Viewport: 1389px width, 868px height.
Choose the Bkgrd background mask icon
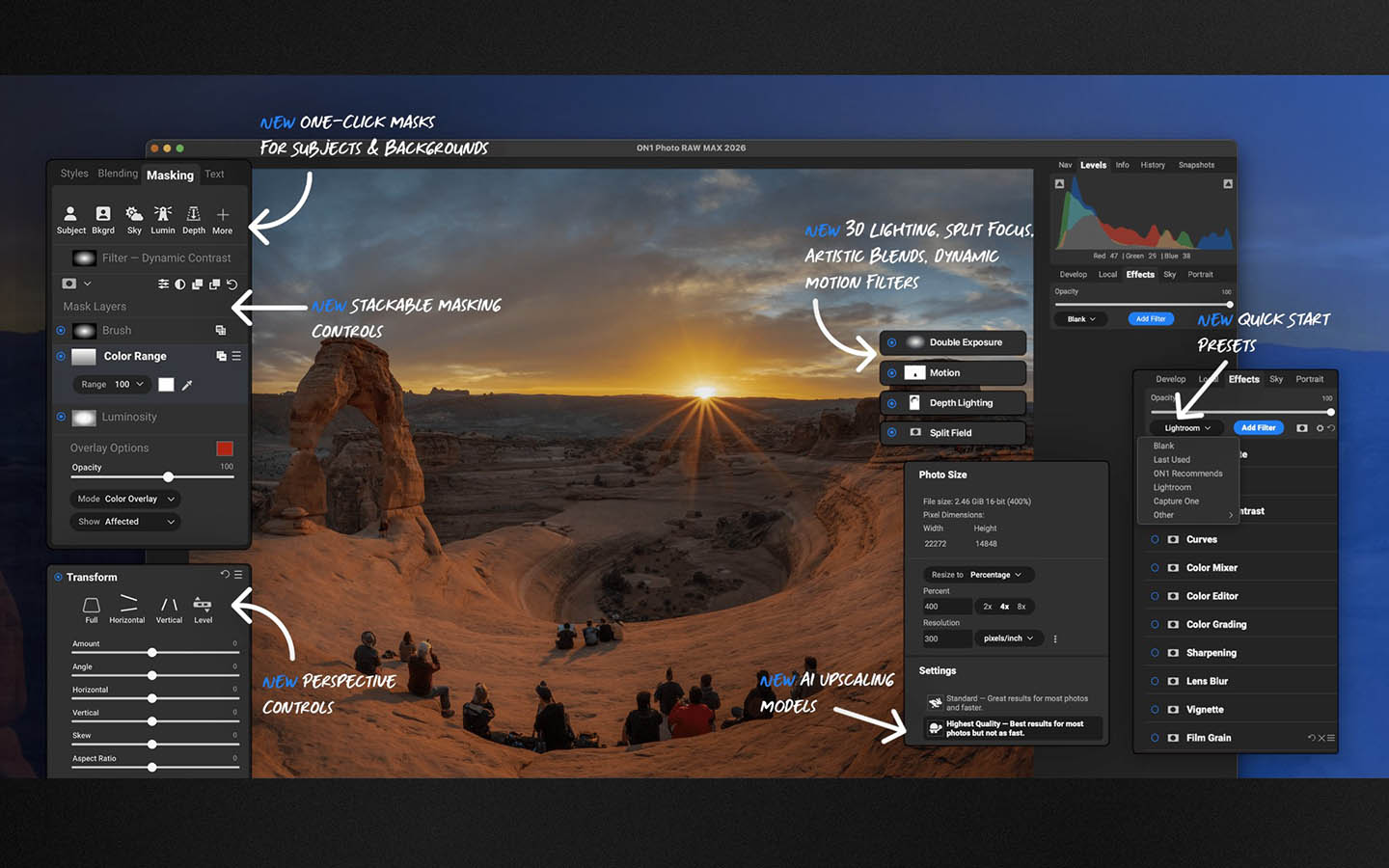click(x=103, y=219)
